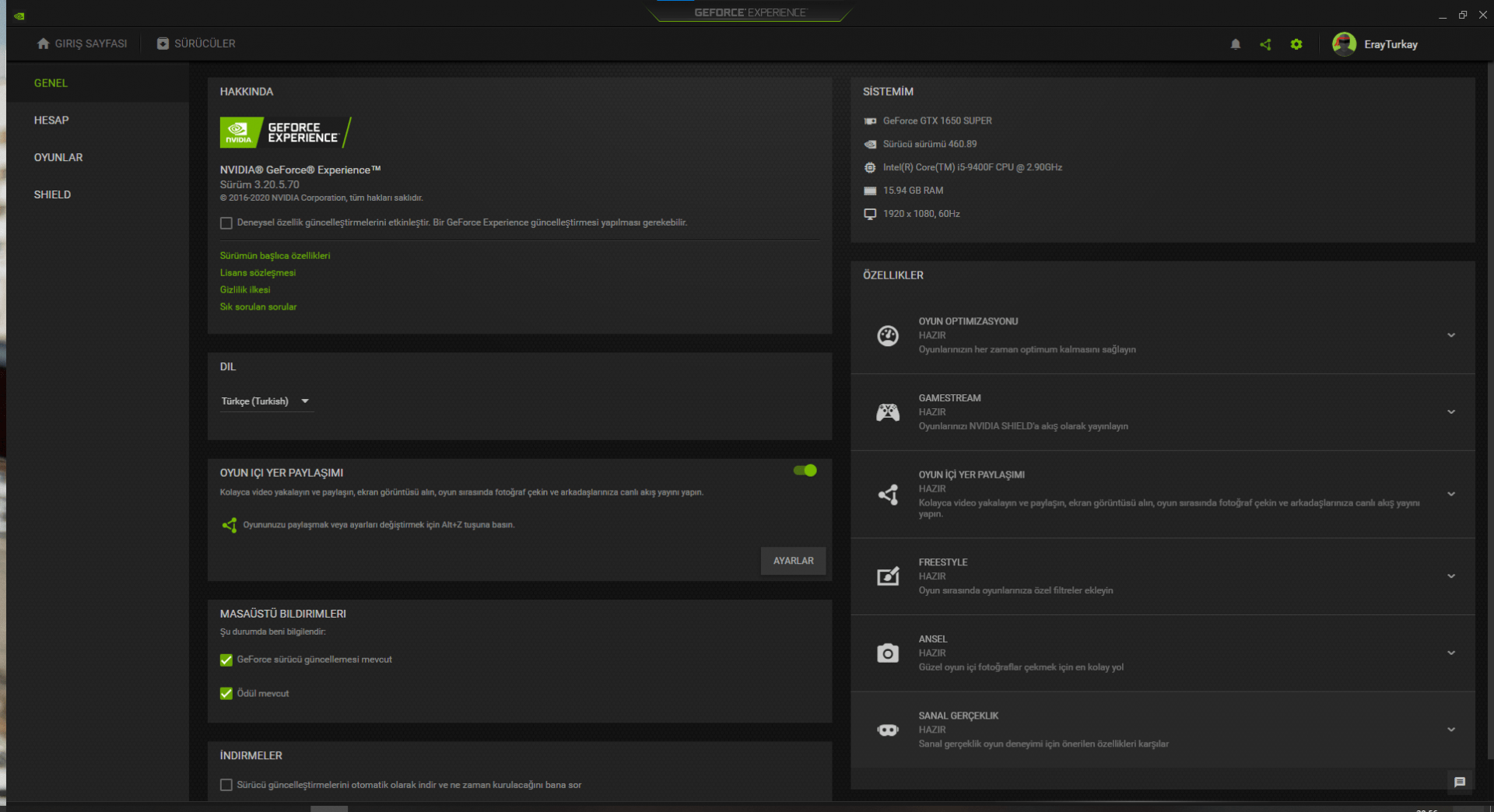Click the share icon beside Alt+Z hint

point(230,525)
